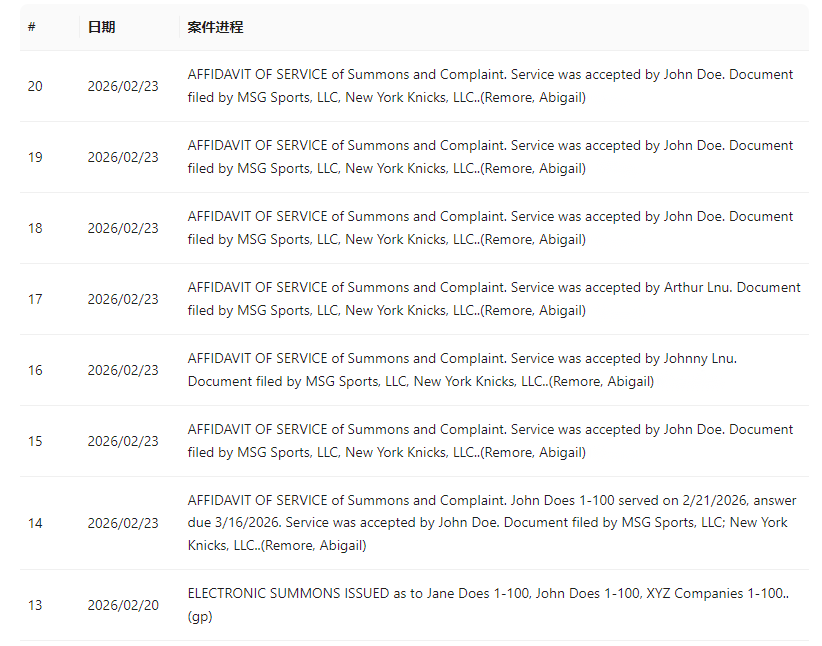Click row number 17

(35, 299)
